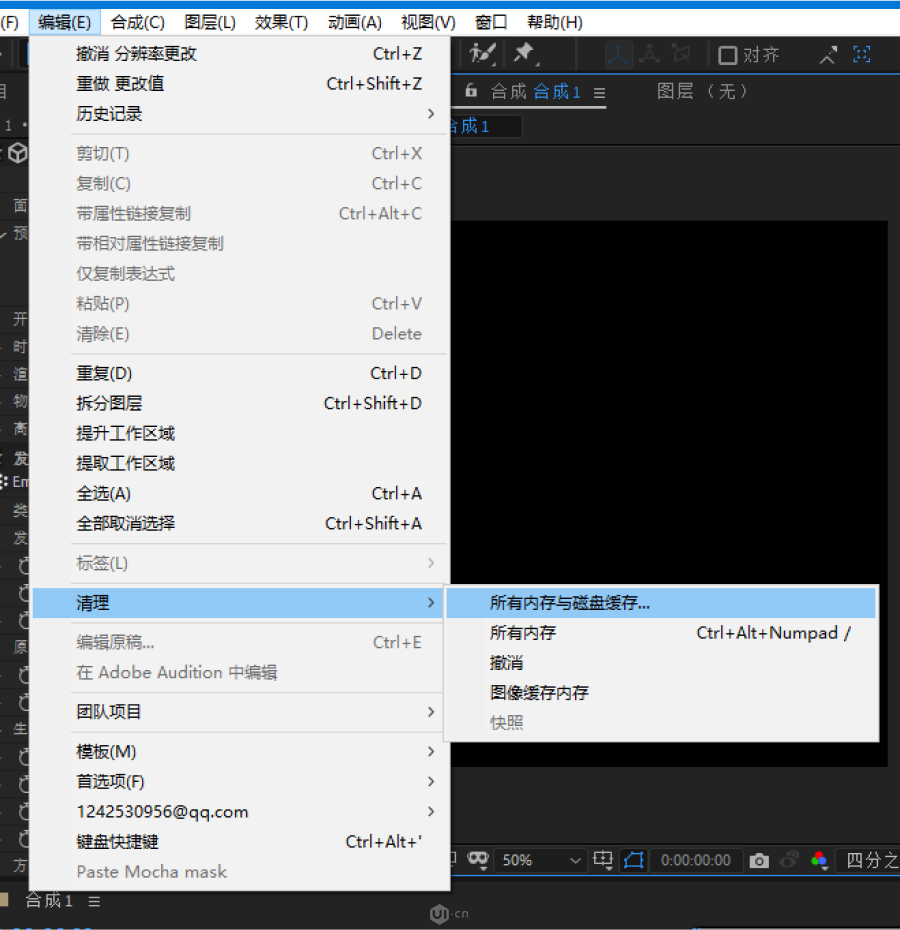Open the grid and guide options icon
900x930 pixels.
603,860
